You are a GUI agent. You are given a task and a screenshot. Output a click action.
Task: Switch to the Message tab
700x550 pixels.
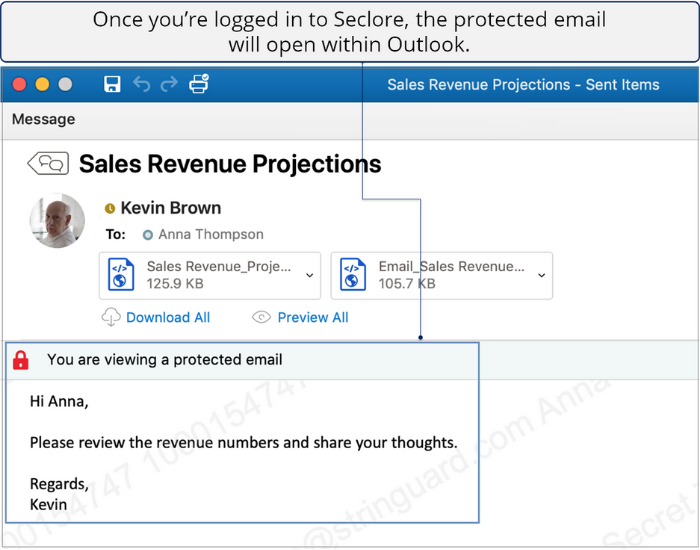(x=43, y=119)
